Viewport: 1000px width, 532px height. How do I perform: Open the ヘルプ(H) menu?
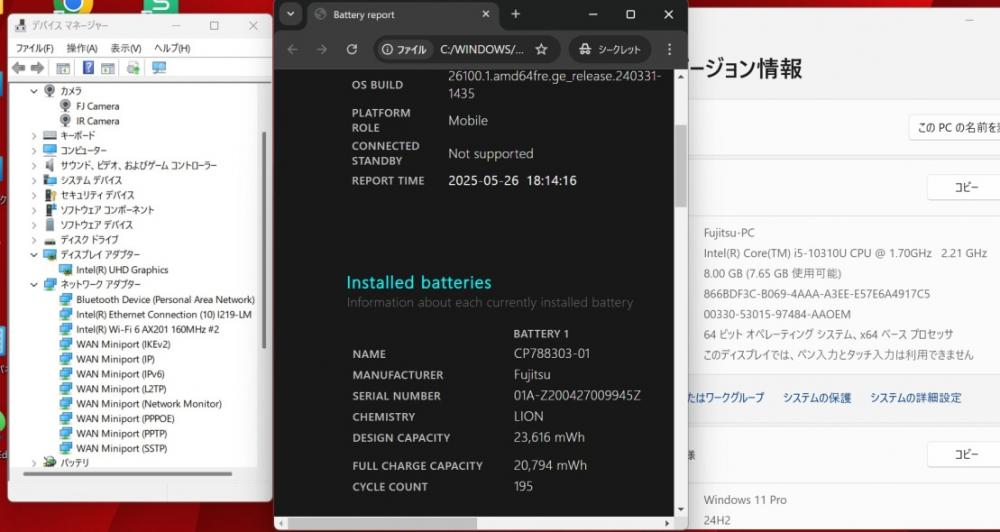[172, 48]
